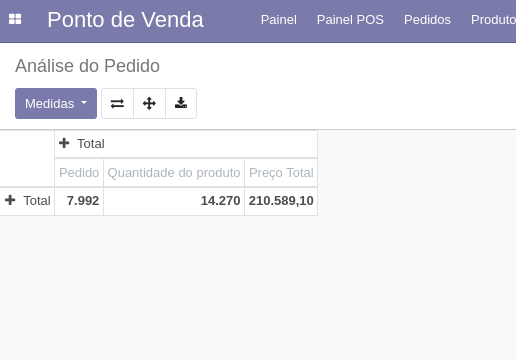Sort by Preço Total column header
The image size is (516, 360).
[x=281, y=173]
